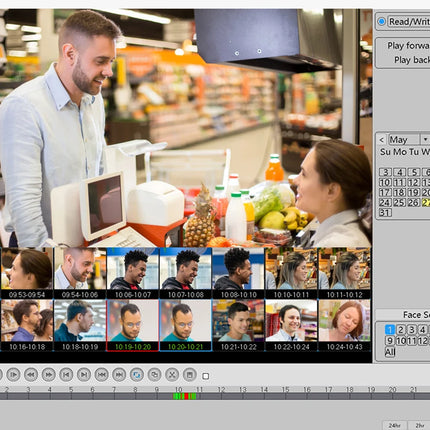Image resolution: width=430 pixels, height=430 pixels.
Task: Click the repeat loop icon button
Action: [137, 375]
